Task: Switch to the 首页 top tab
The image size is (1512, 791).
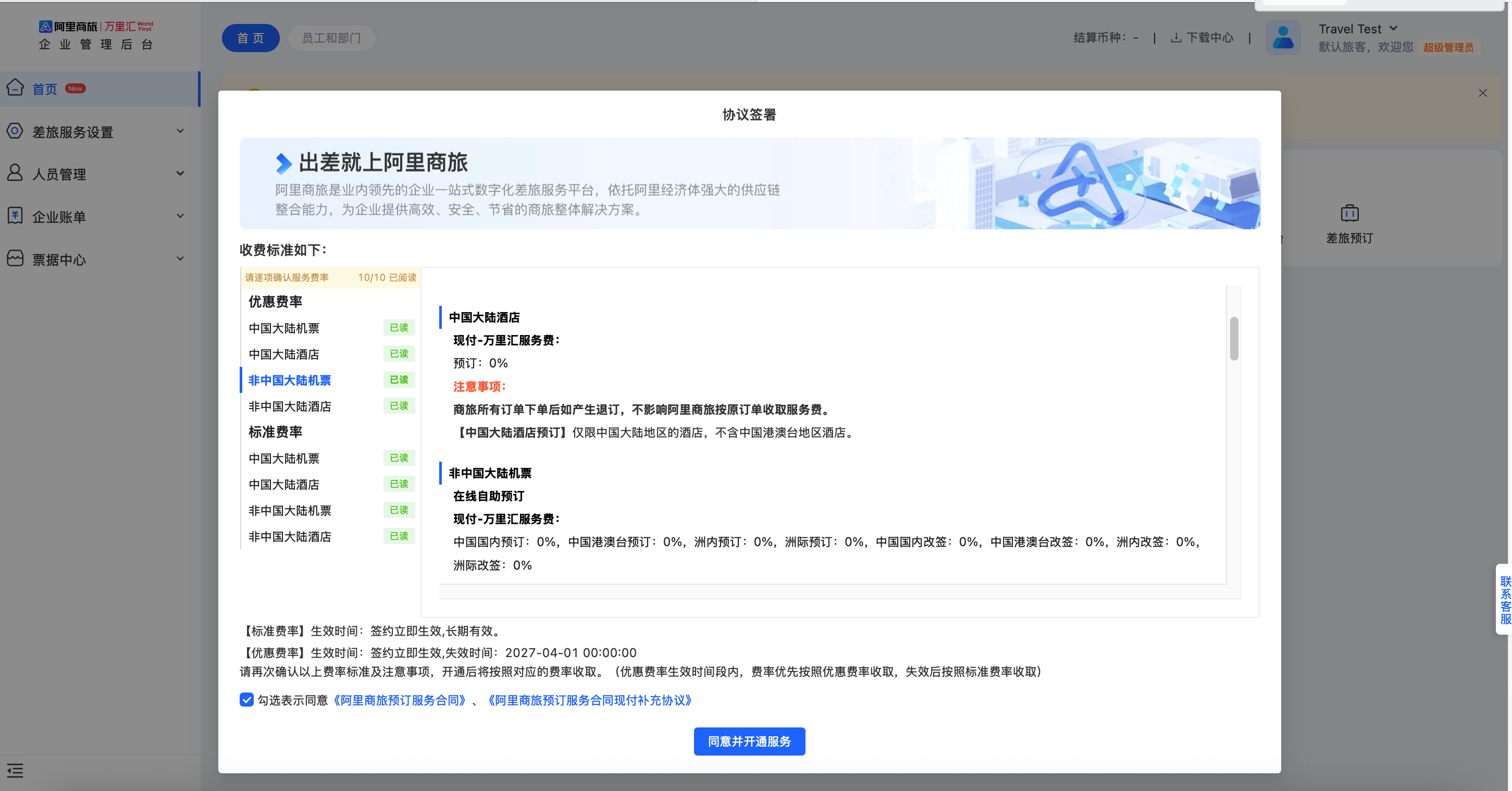Action: (x=251, y=38)
